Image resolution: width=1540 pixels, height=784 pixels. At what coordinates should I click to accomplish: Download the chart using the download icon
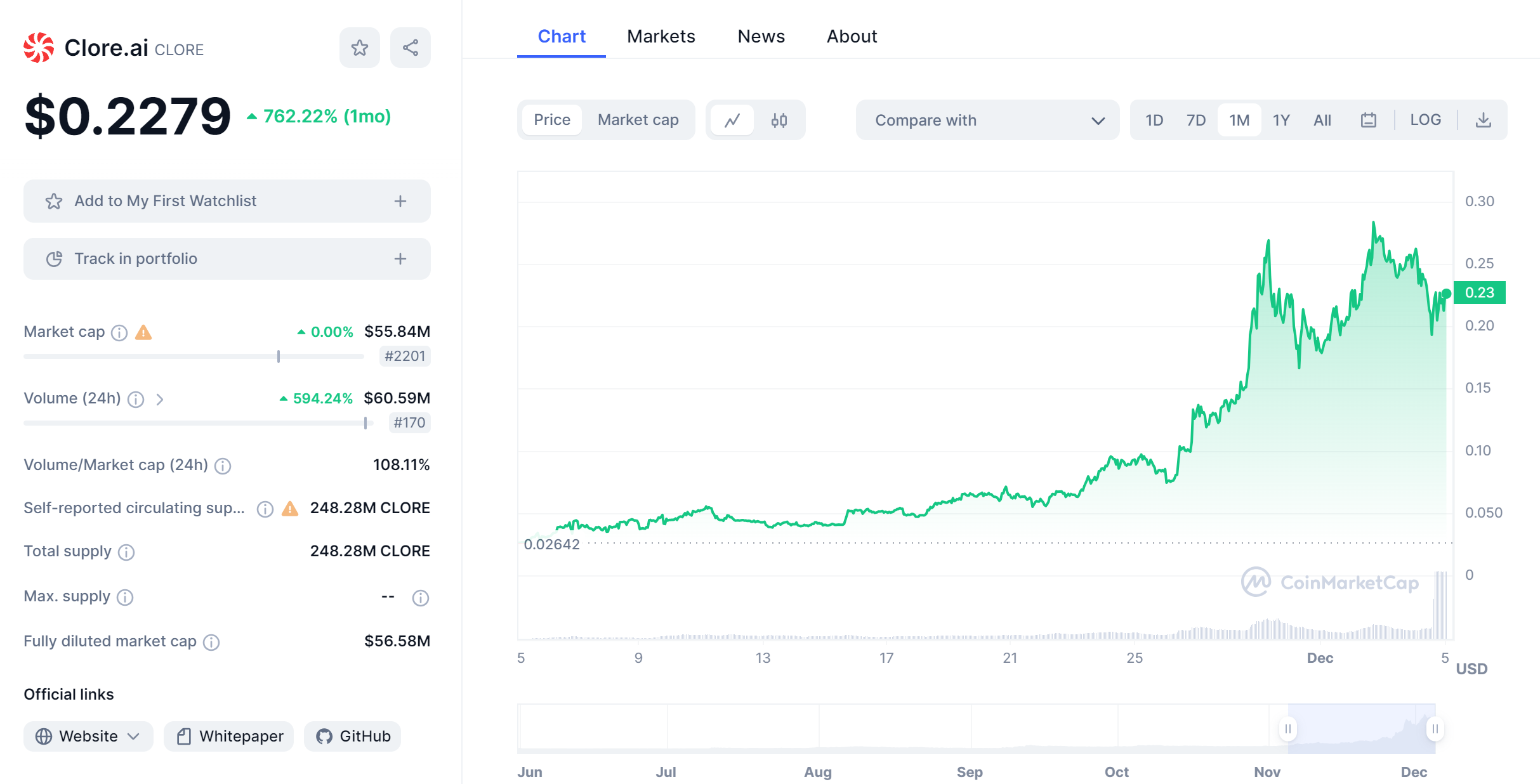coord(1484,119)
